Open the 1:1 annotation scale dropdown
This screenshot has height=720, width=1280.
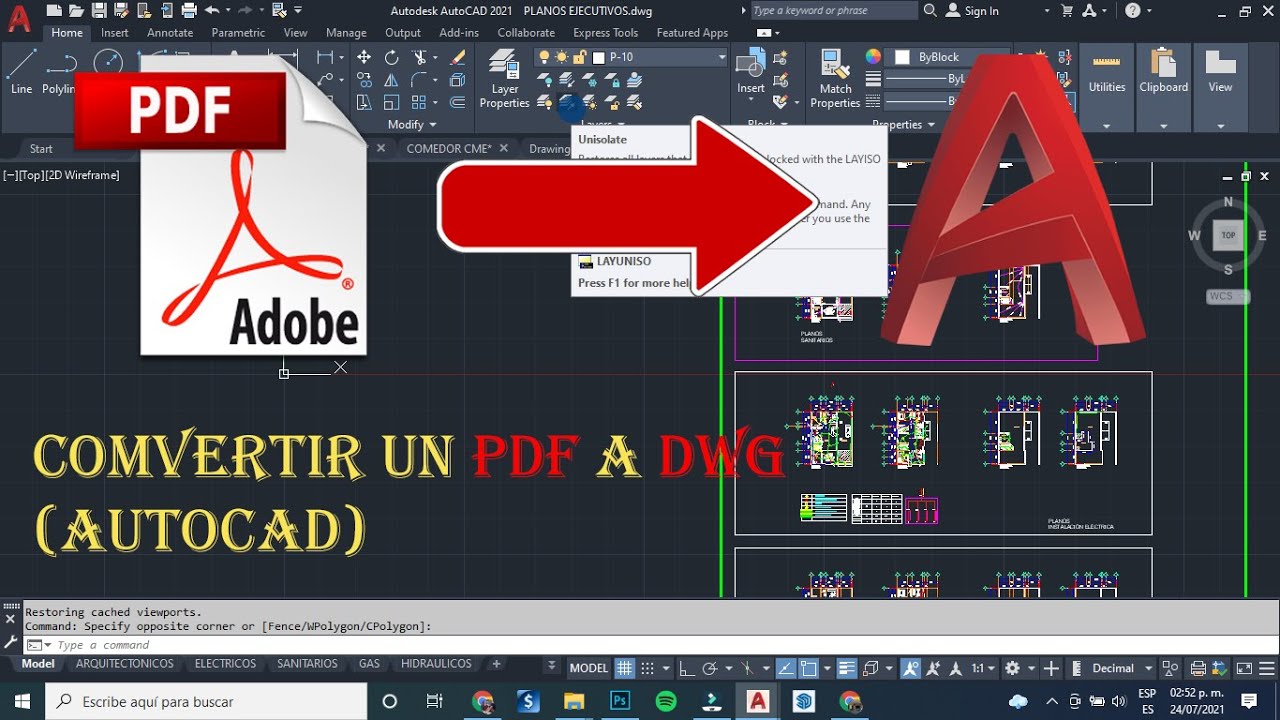(983, 668)
